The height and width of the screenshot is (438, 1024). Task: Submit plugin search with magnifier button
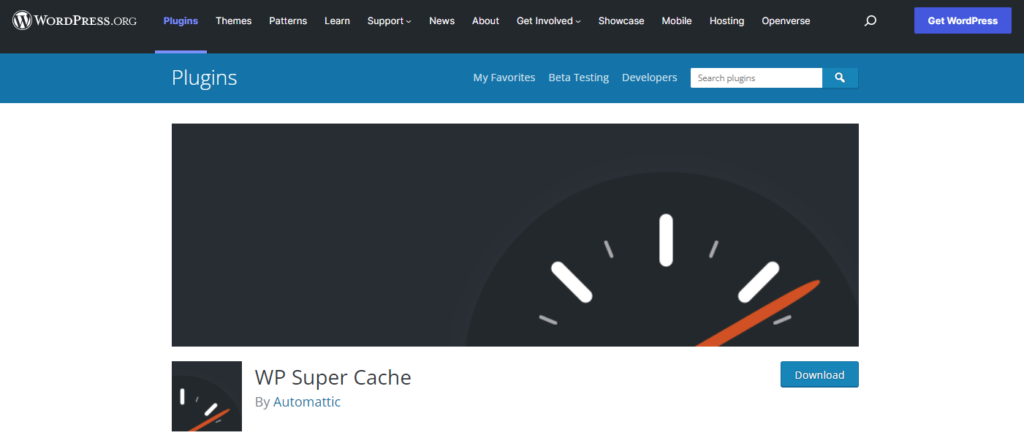(x=840, y=78)
